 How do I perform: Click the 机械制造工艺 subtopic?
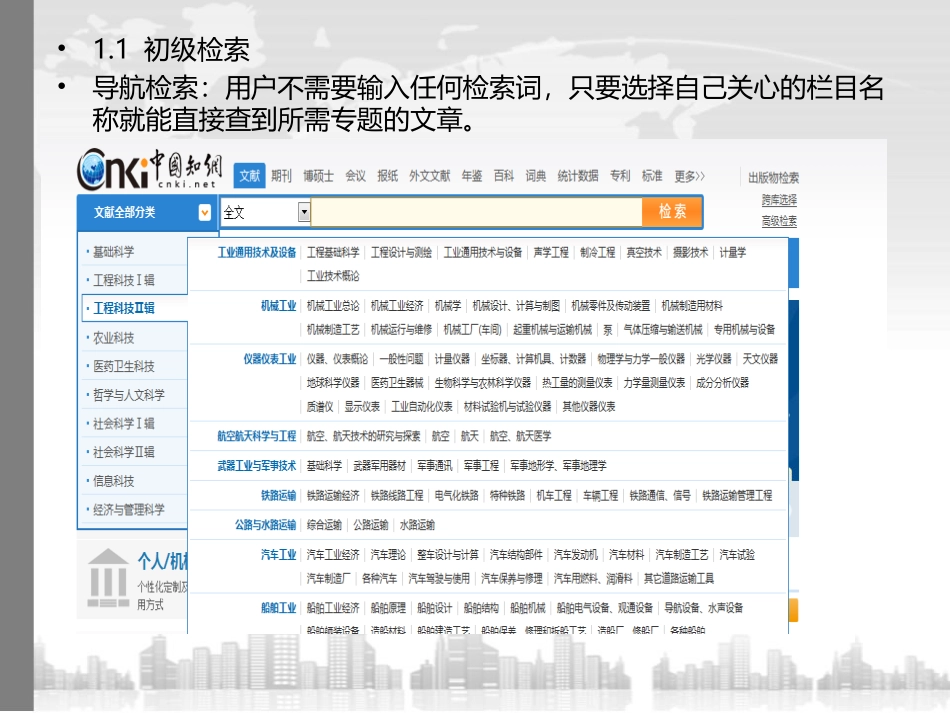point(333,330)
